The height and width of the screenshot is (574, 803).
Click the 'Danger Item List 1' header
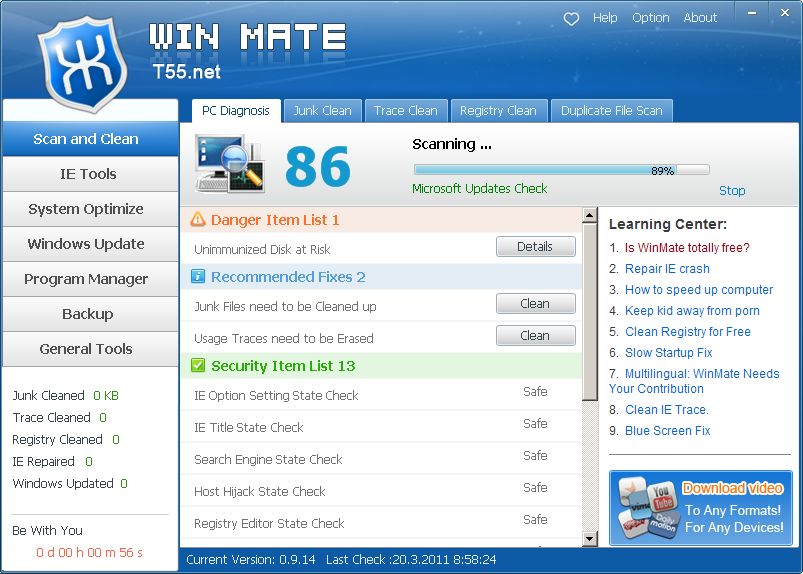[x=381, y=220]
